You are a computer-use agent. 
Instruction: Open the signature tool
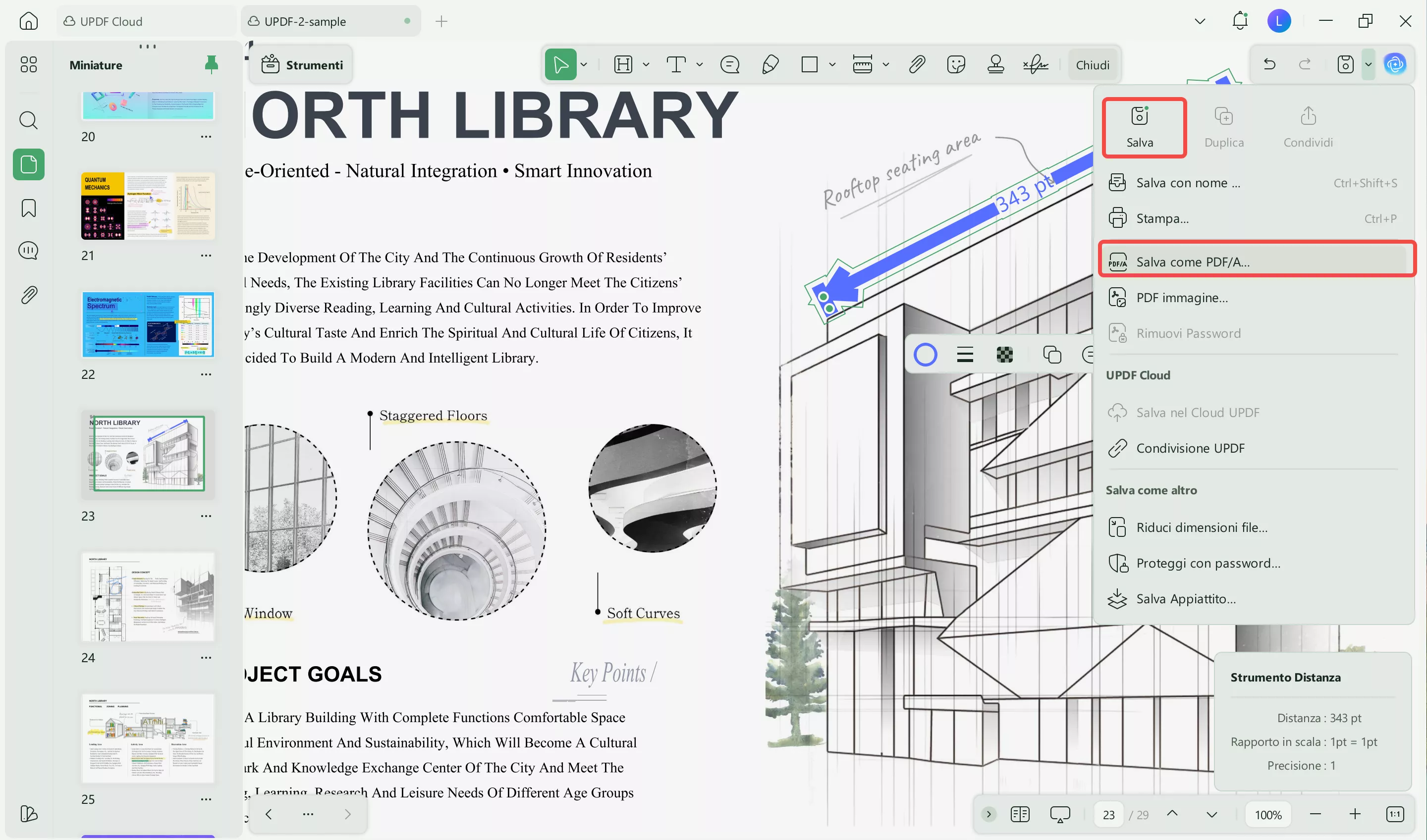pos(1036,64)
